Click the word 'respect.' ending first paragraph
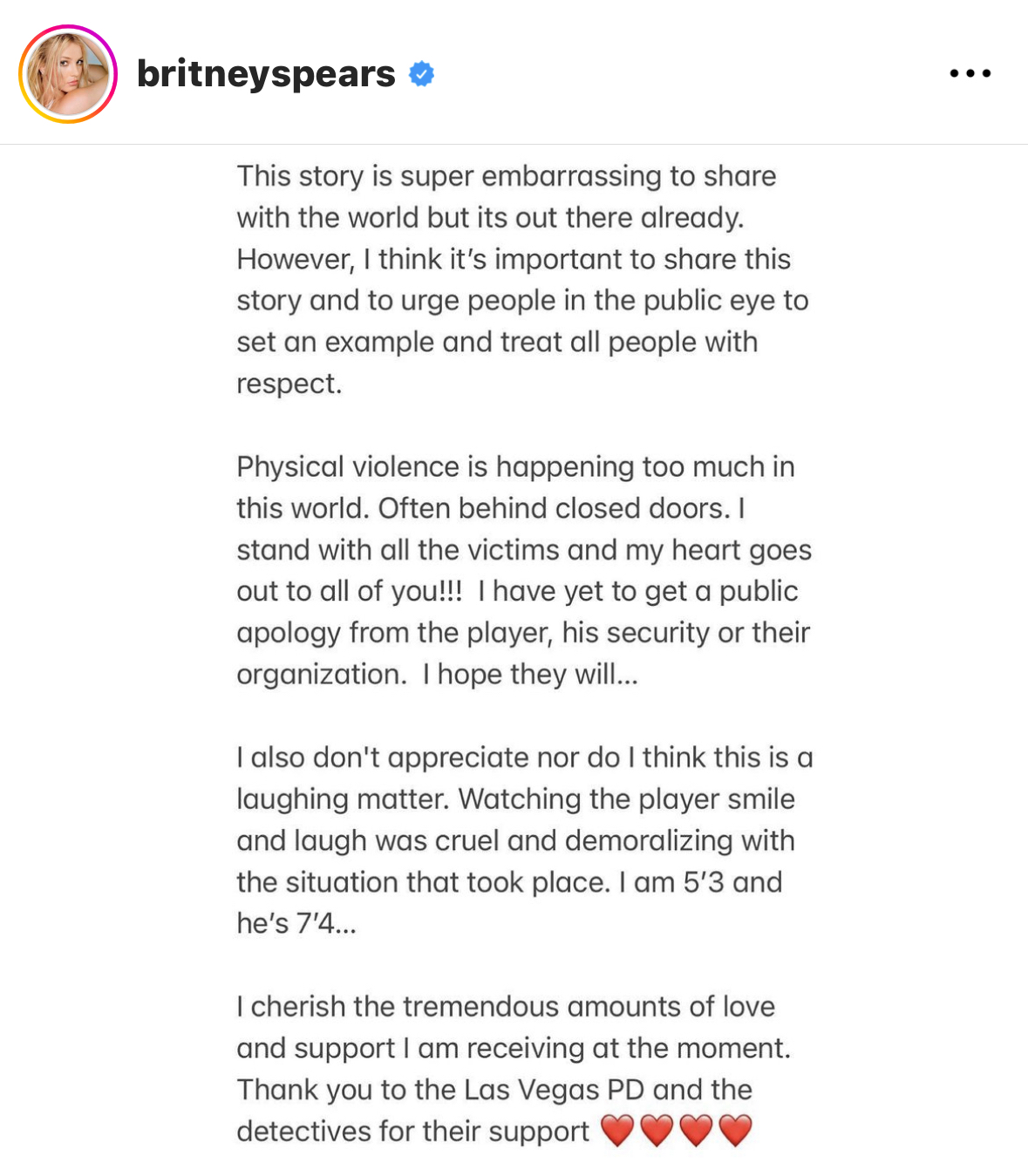 (289, 384)
